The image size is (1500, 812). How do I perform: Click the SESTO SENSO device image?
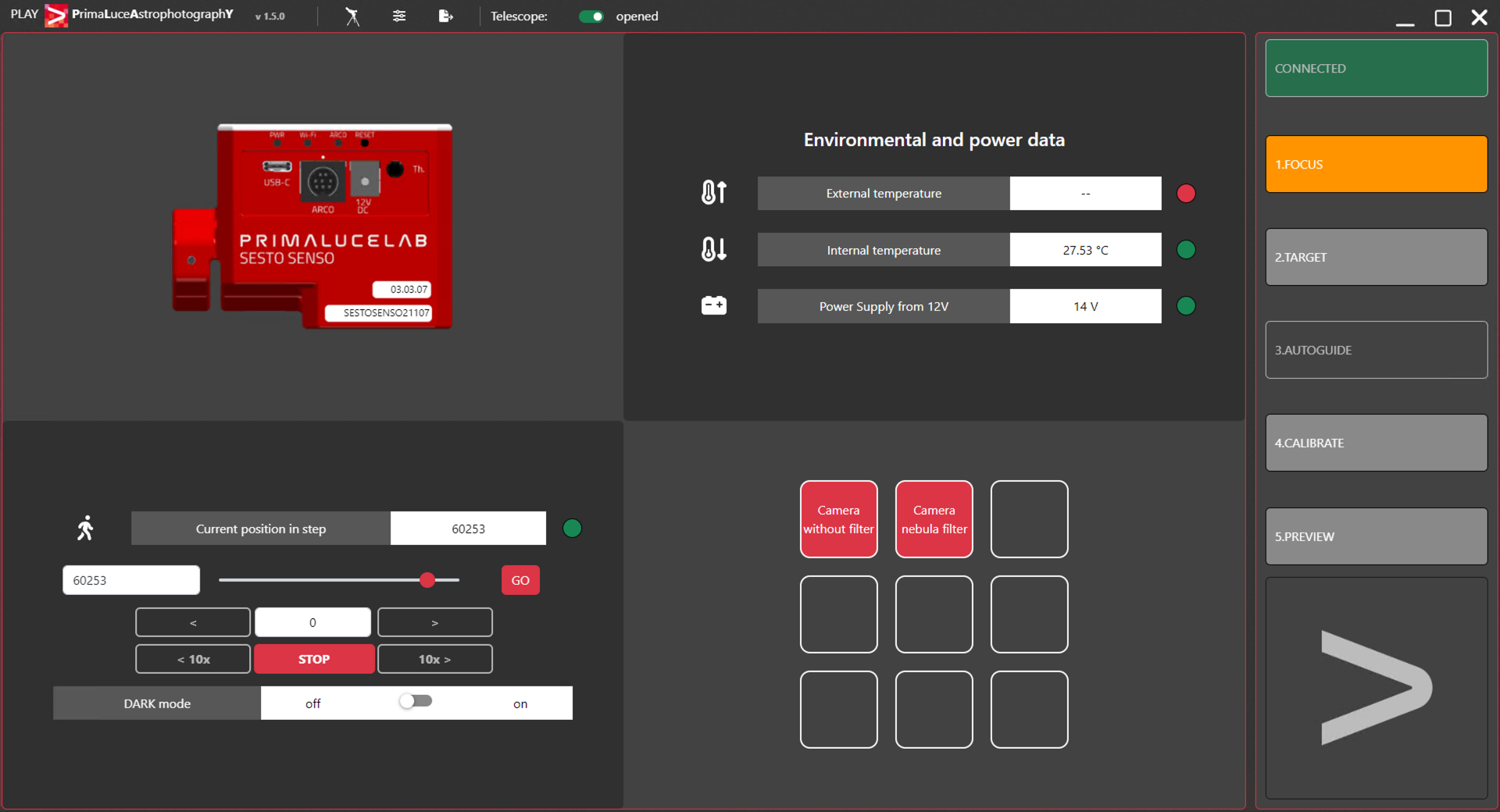[312, 226]
